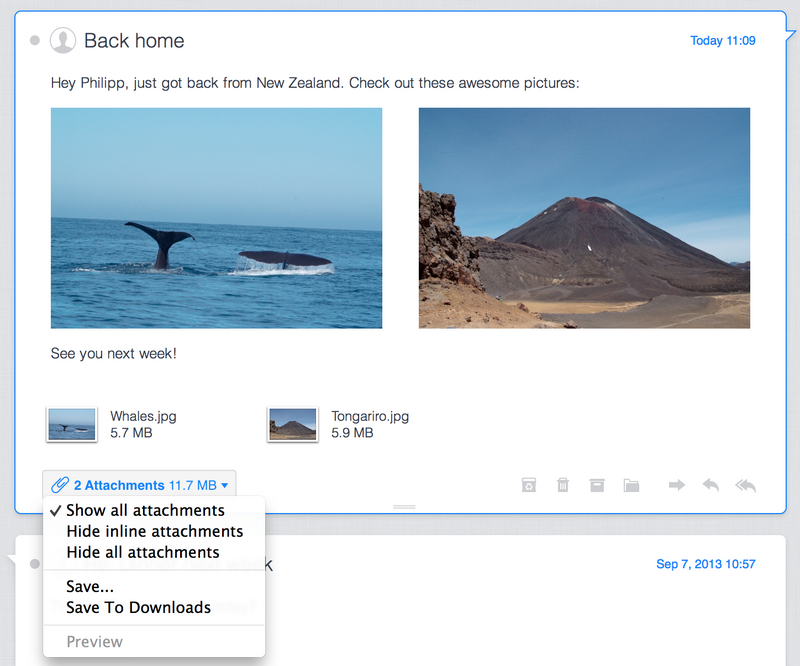Choose Save To Downloads from menu
Screen dimensions: 800x666
[x=137, y=607]
